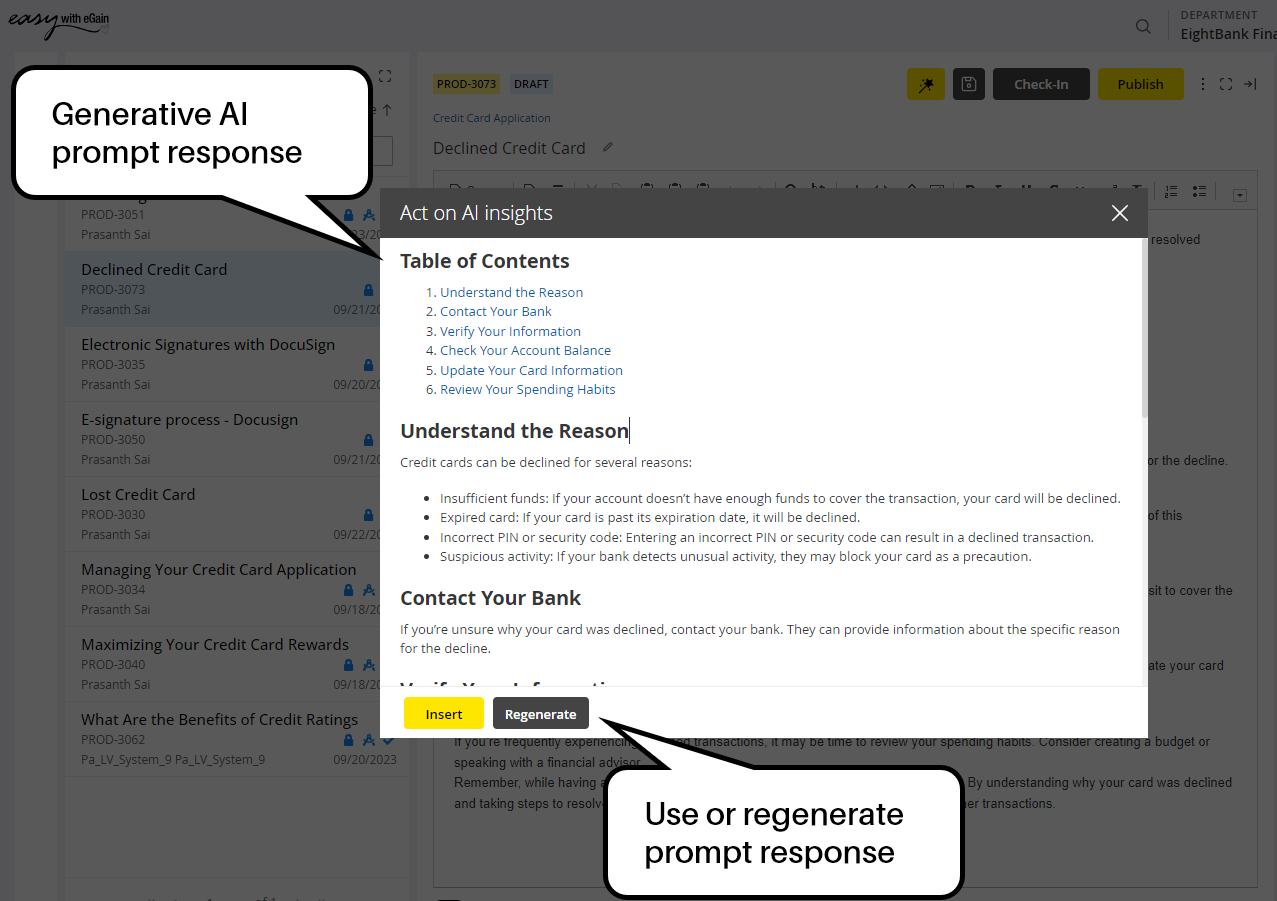Collapse the right panel arrow icon
This screenshot has height=901, width=1277.
[1250, 84]
